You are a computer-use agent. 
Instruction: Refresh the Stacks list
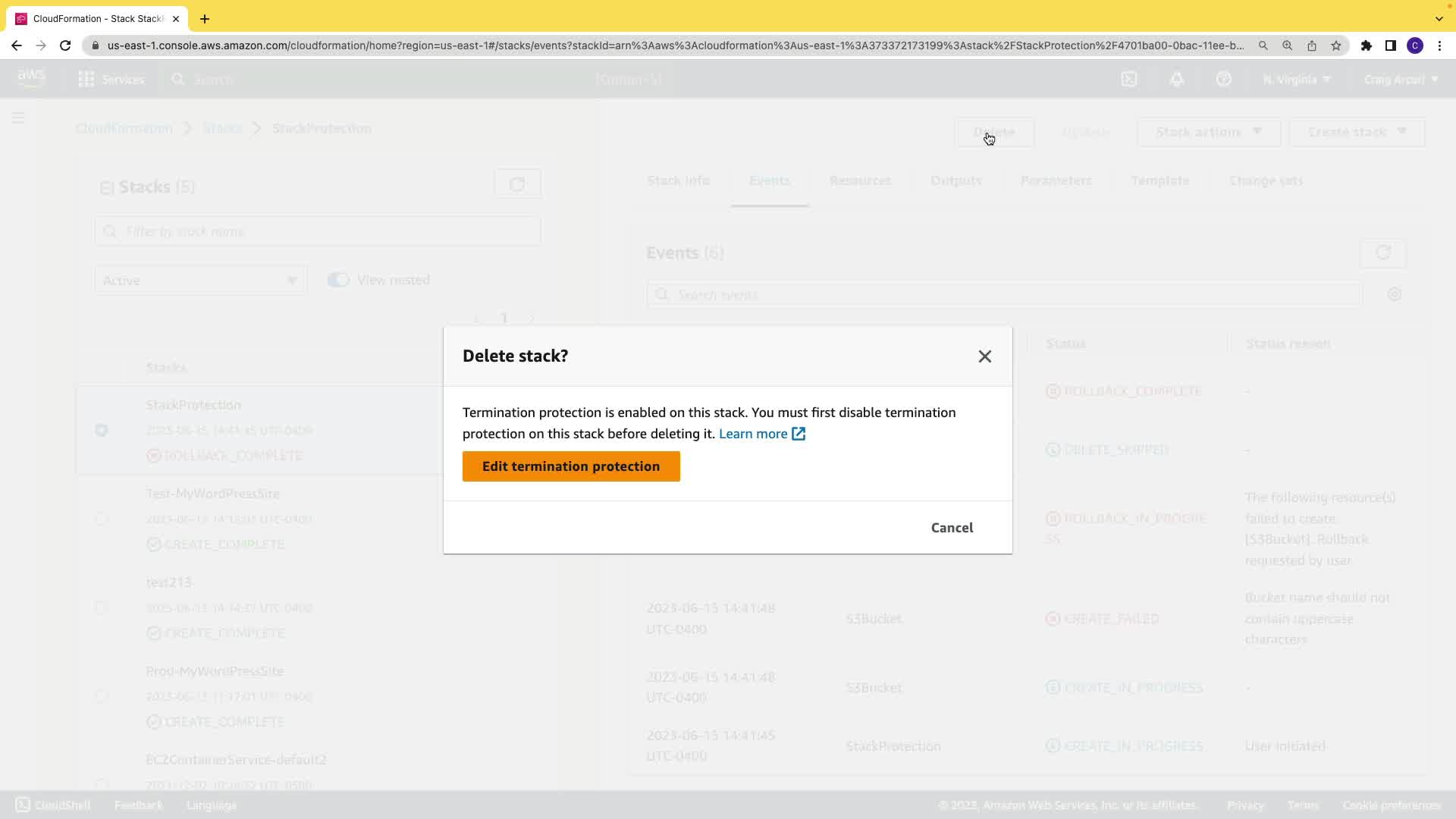(x=517, y=184)
